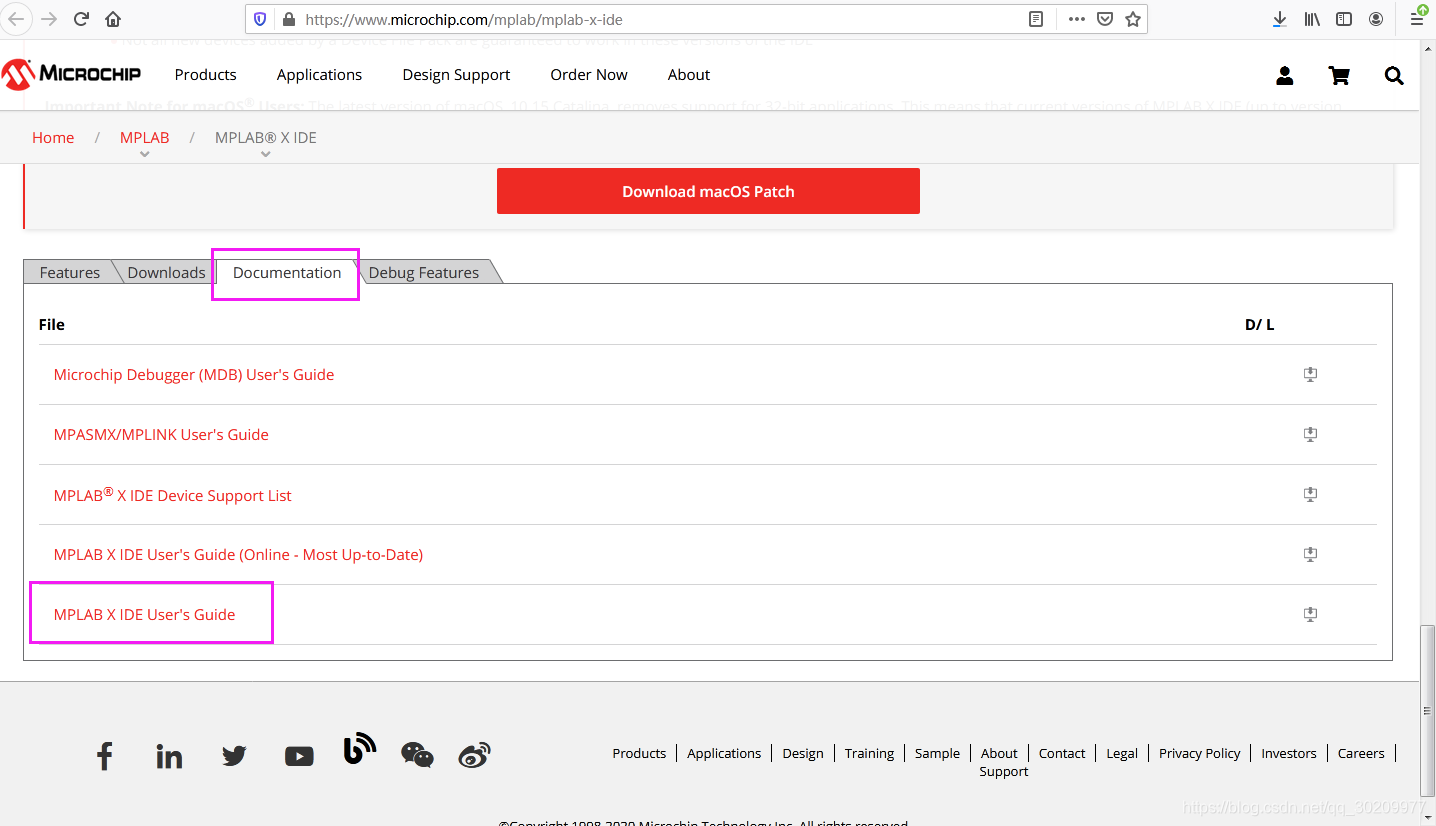Screen dimensions: 1436x826
Task: Click the footer Careers link
Action: tap(1361, 753)
